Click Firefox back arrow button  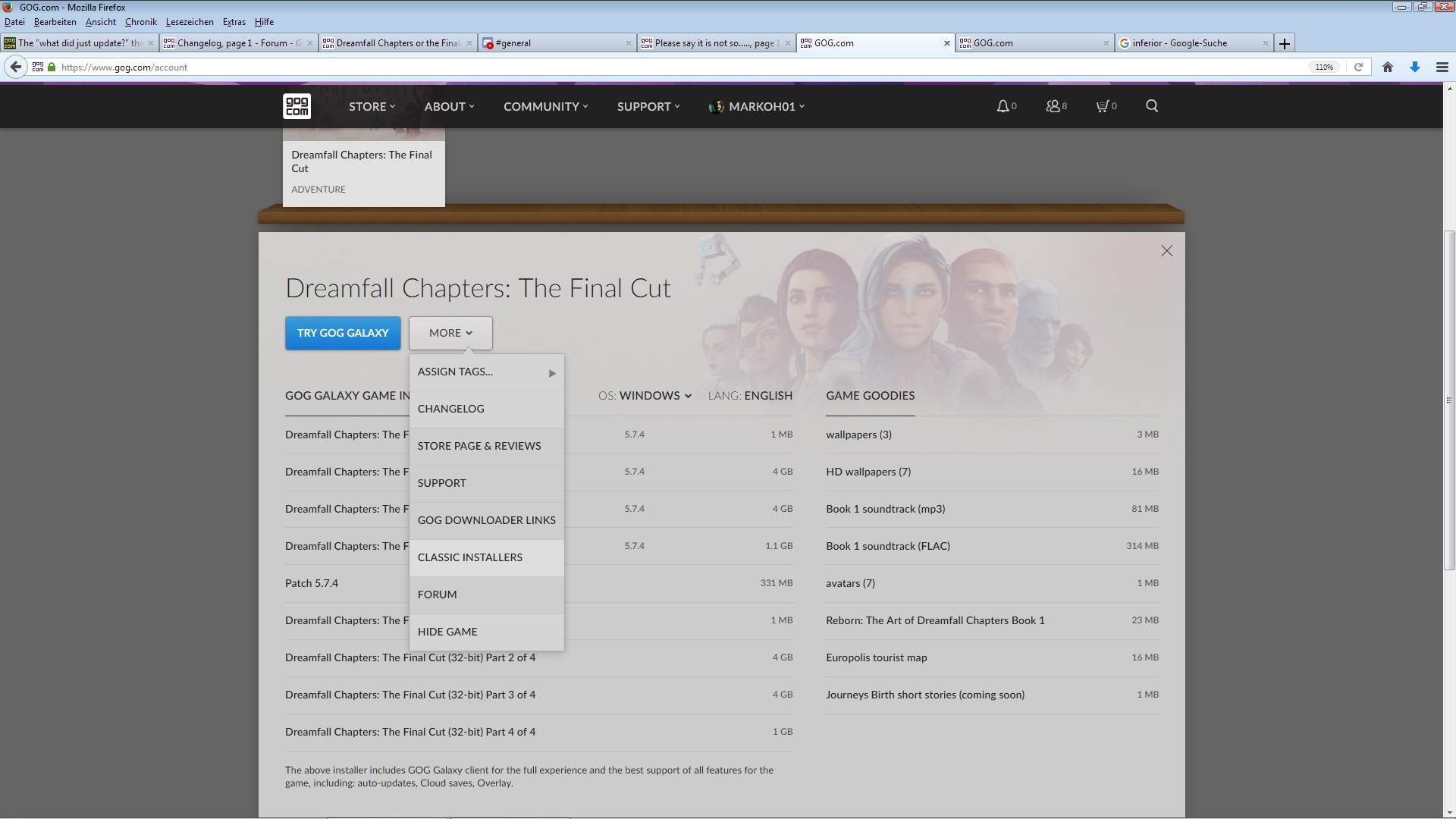(x=15, y=67)
